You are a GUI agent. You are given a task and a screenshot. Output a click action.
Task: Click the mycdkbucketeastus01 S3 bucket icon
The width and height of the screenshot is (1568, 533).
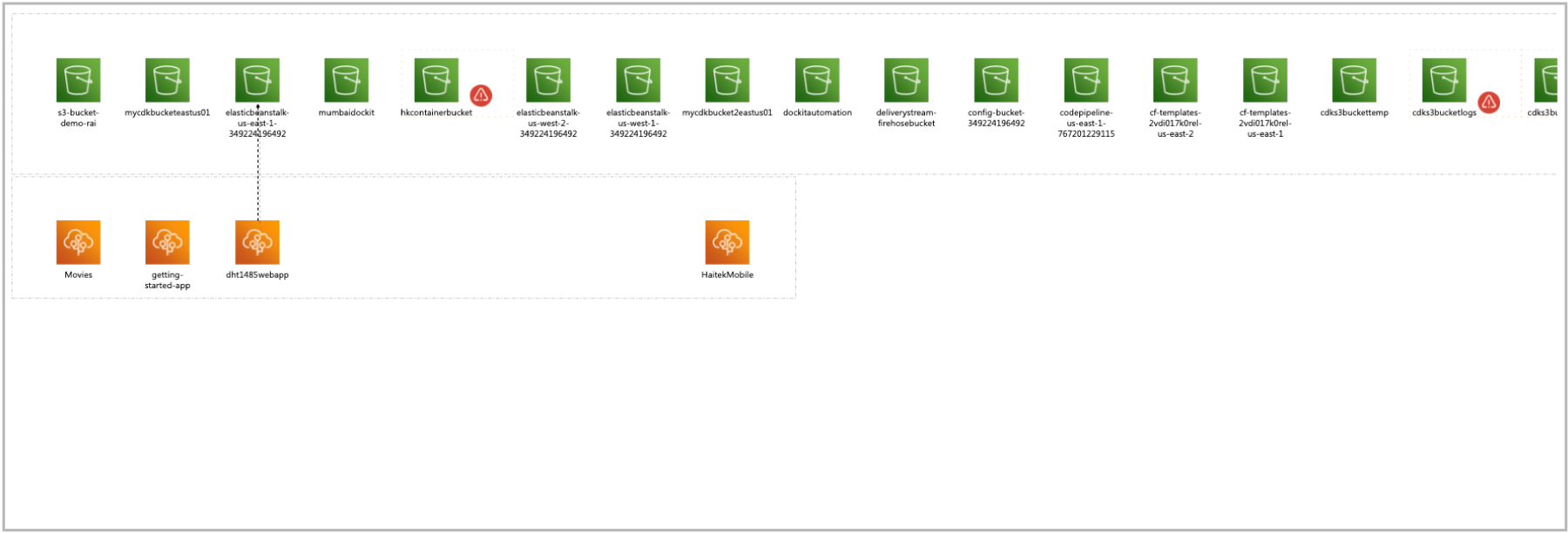pos(167,80)
